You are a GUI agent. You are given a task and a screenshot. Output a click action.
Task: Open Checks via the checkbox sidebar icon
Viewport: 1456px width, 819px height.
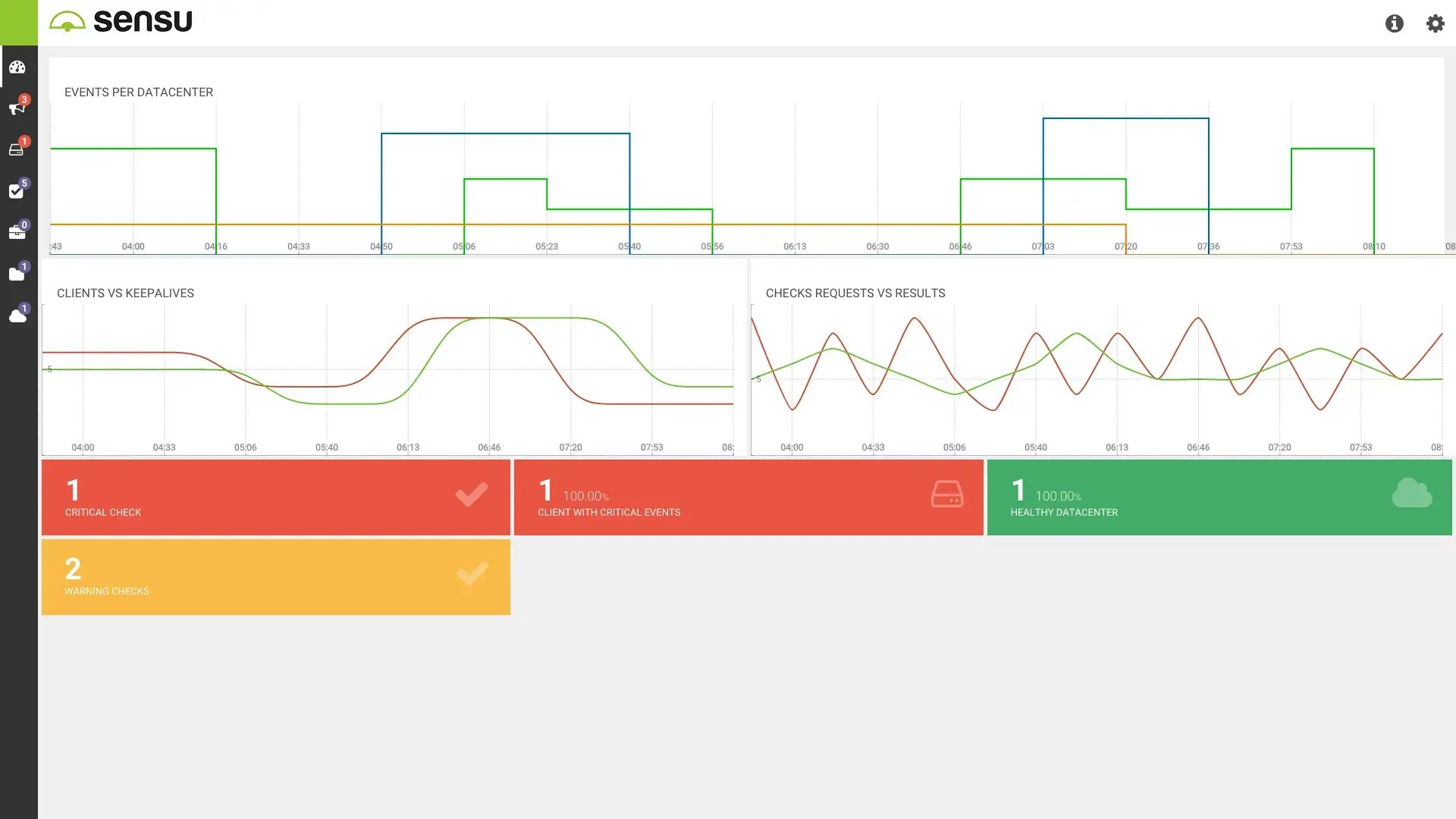point(17,191)
